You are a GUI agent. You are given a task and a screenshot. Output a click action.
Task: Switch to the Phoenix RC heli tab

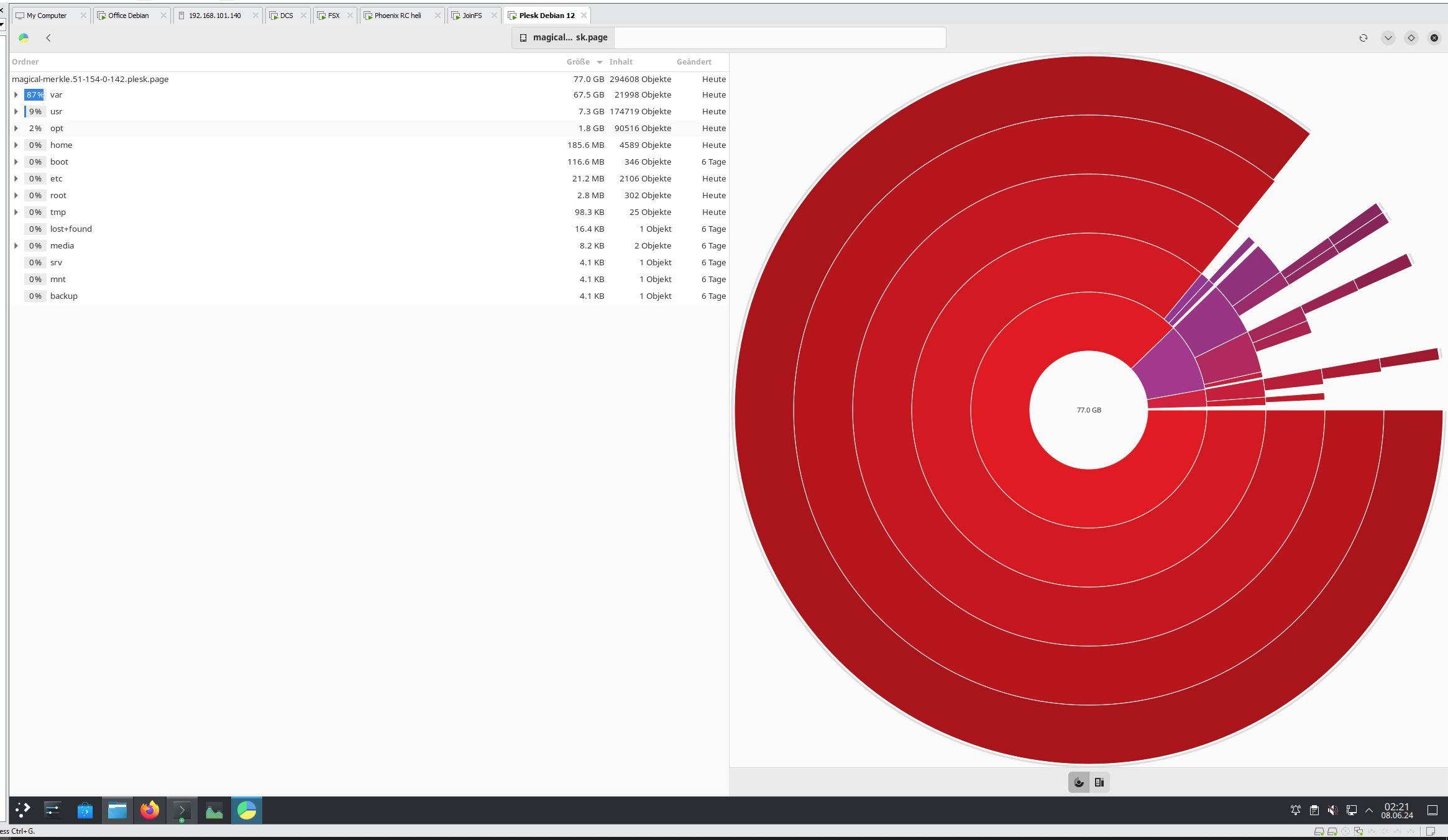click(401, 16)
